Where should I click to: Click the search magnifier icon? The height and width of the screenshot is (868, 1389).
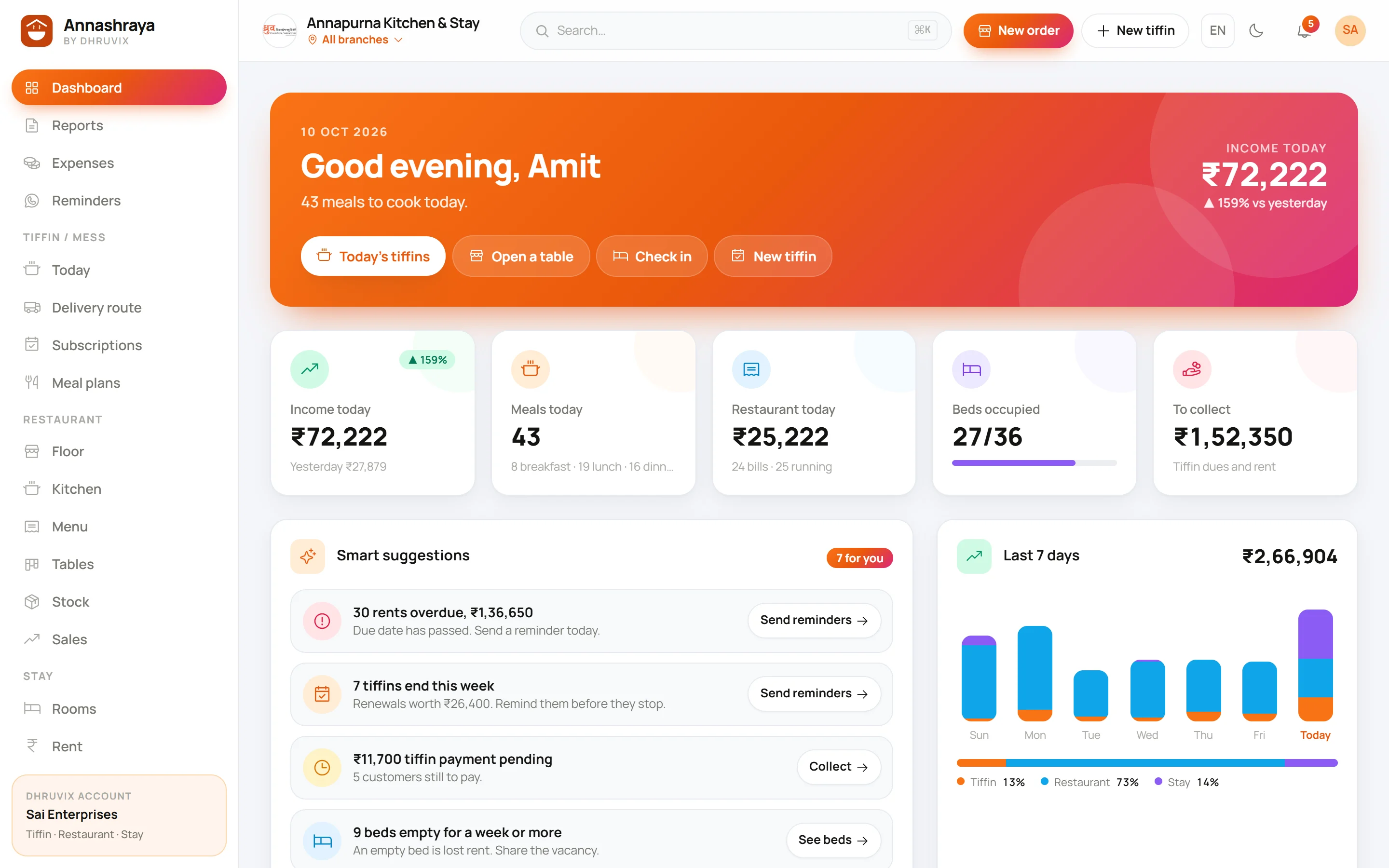click(542, 31)
